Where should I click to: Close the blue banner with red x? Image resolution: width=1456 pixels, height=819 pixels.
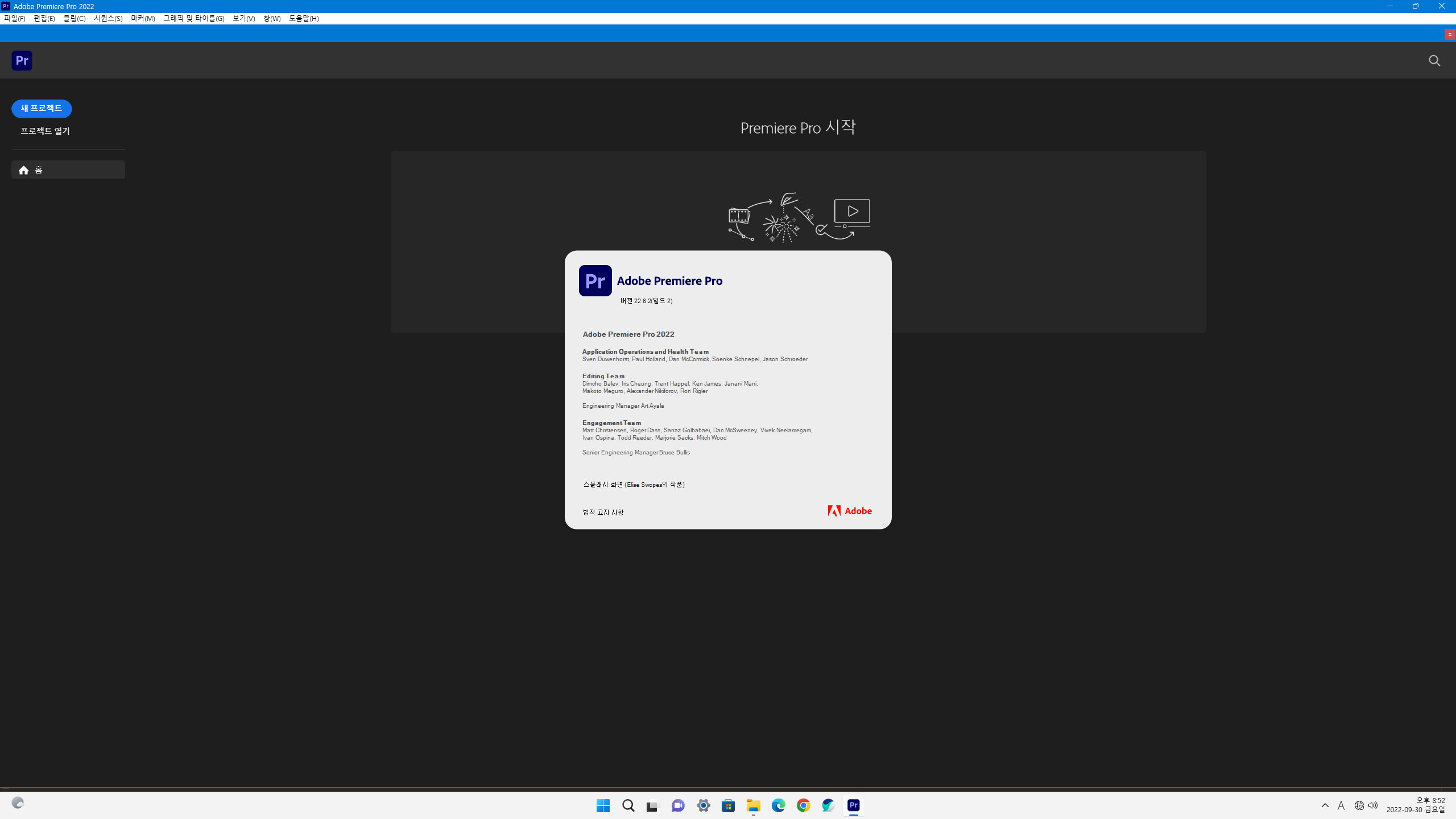[1450, 35]
